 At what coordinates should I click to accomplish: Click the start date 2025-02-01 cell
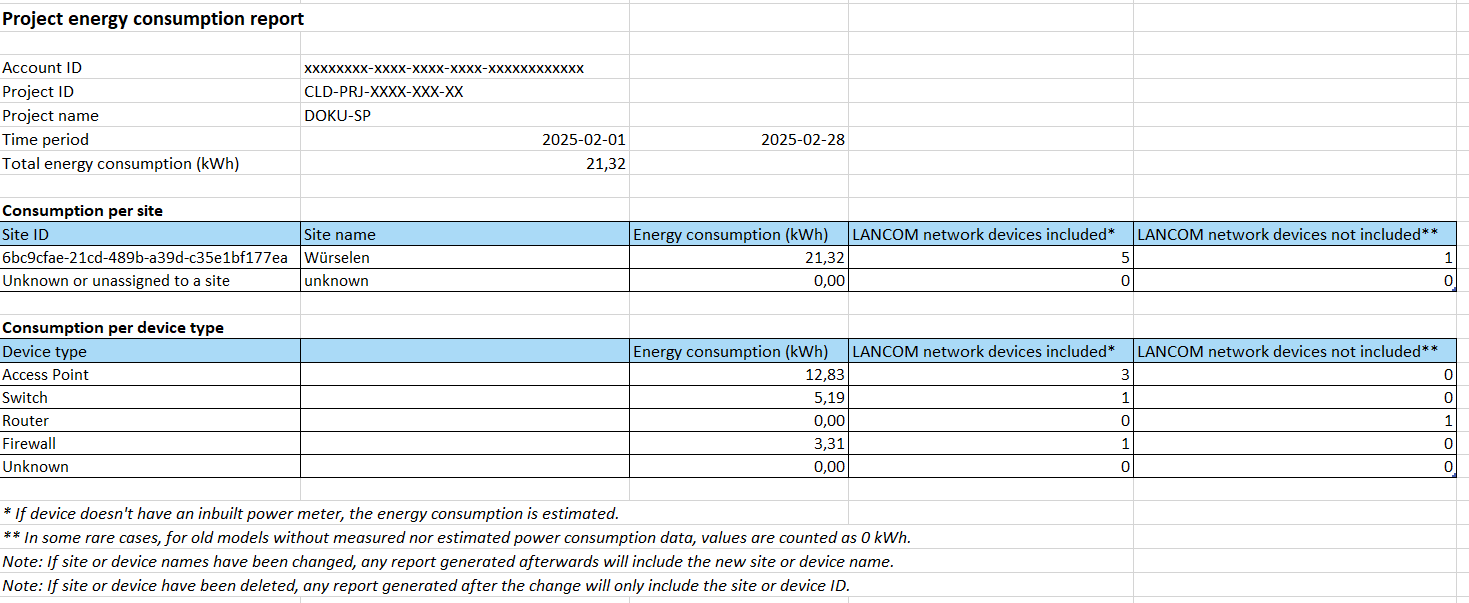point(583,140)
